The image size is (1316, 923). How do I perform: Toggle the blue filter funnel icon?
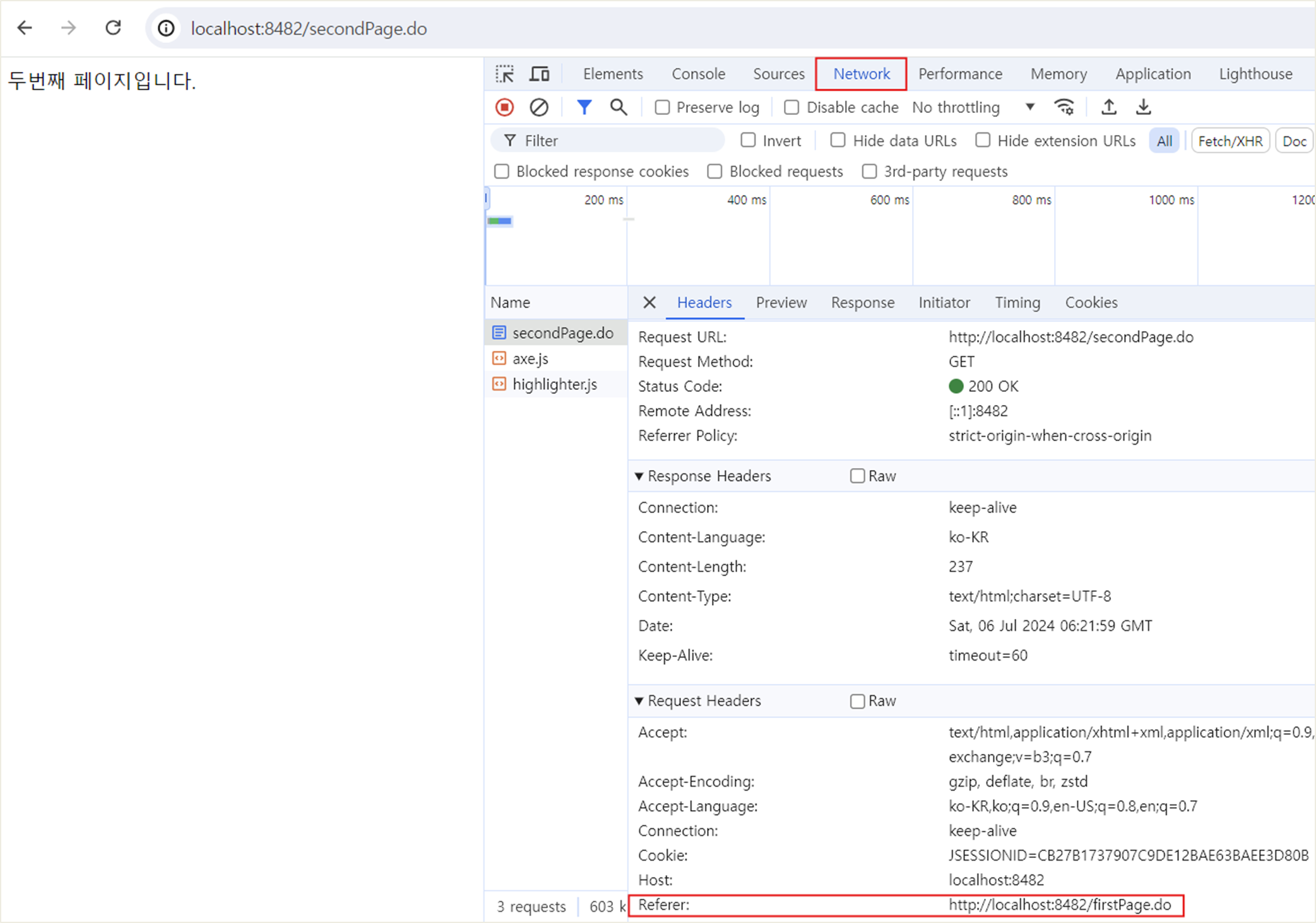[584, 107]
